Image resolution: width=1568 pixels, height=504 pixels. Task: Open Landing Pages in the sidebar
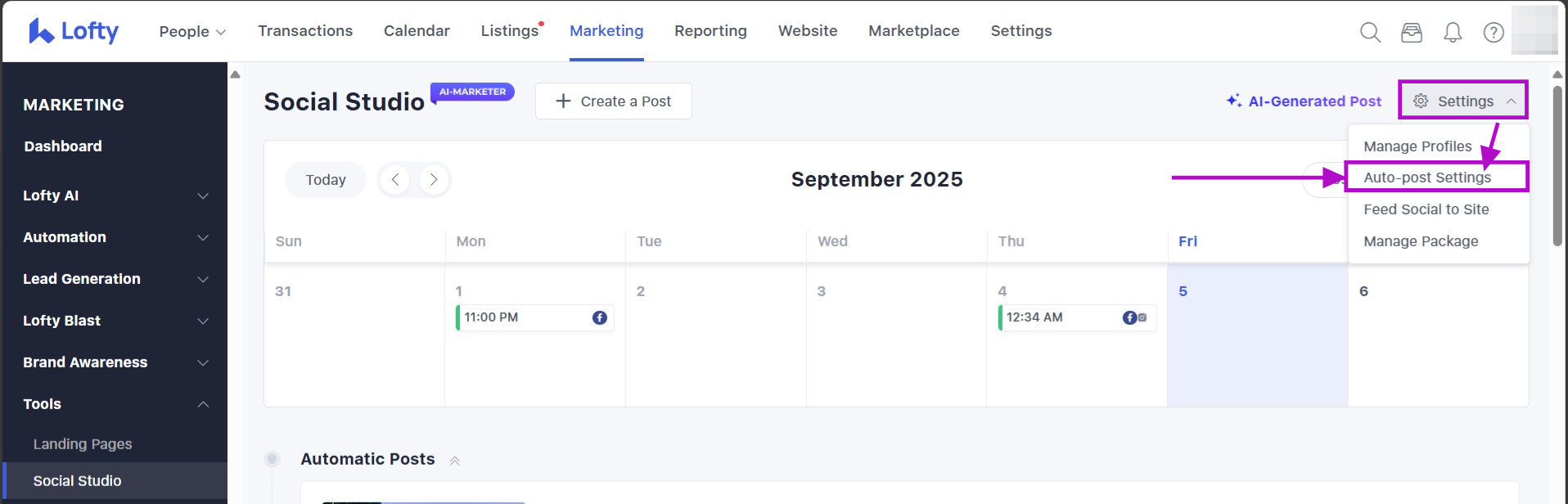coord(83,444)
